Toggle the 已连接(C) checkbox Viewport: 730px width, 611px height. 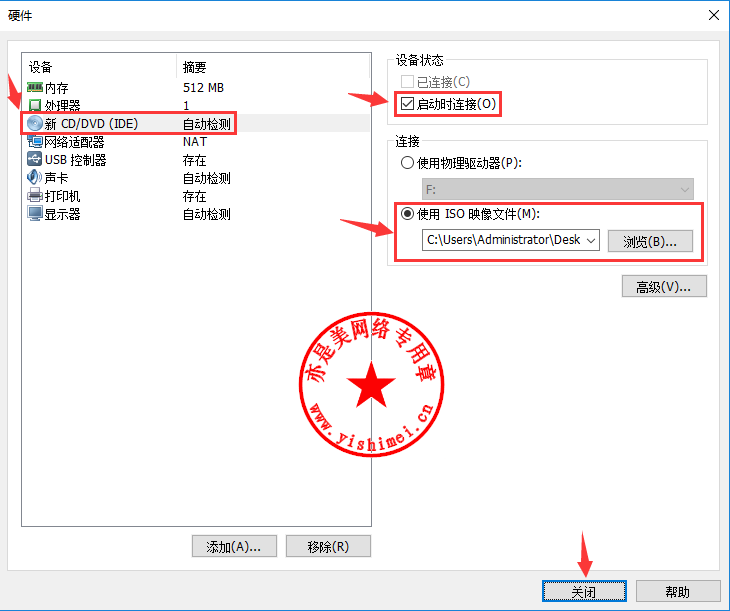coord(407,81)
